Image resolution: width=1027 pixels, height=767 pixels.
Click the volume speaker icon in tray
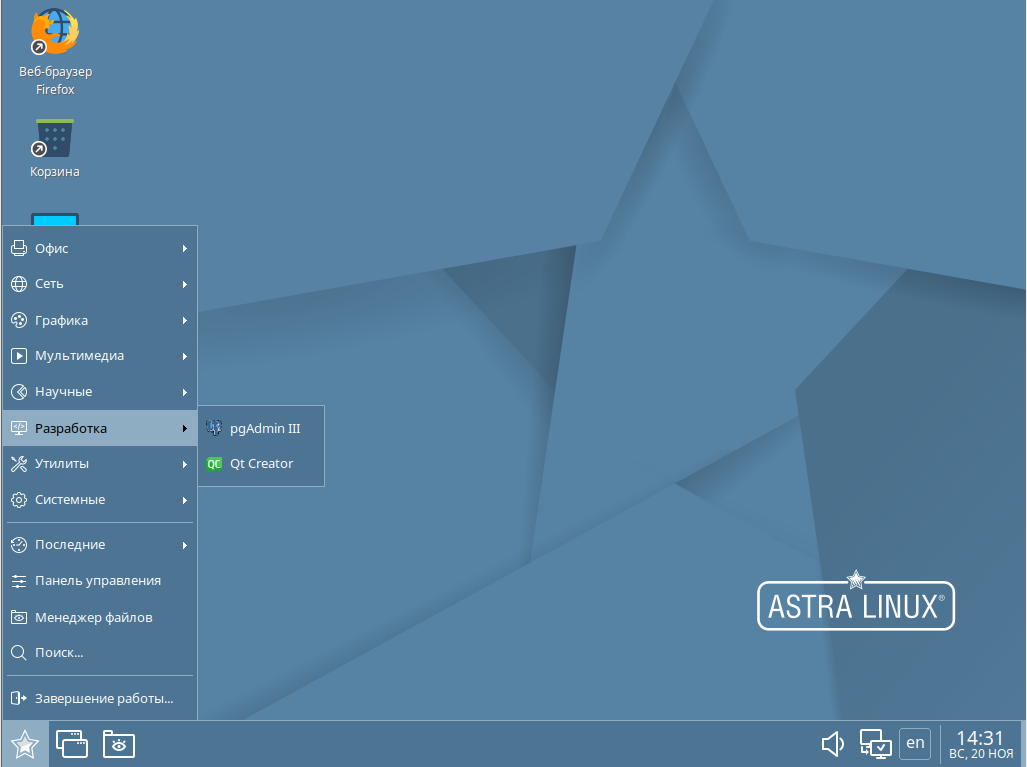point(832,744)
